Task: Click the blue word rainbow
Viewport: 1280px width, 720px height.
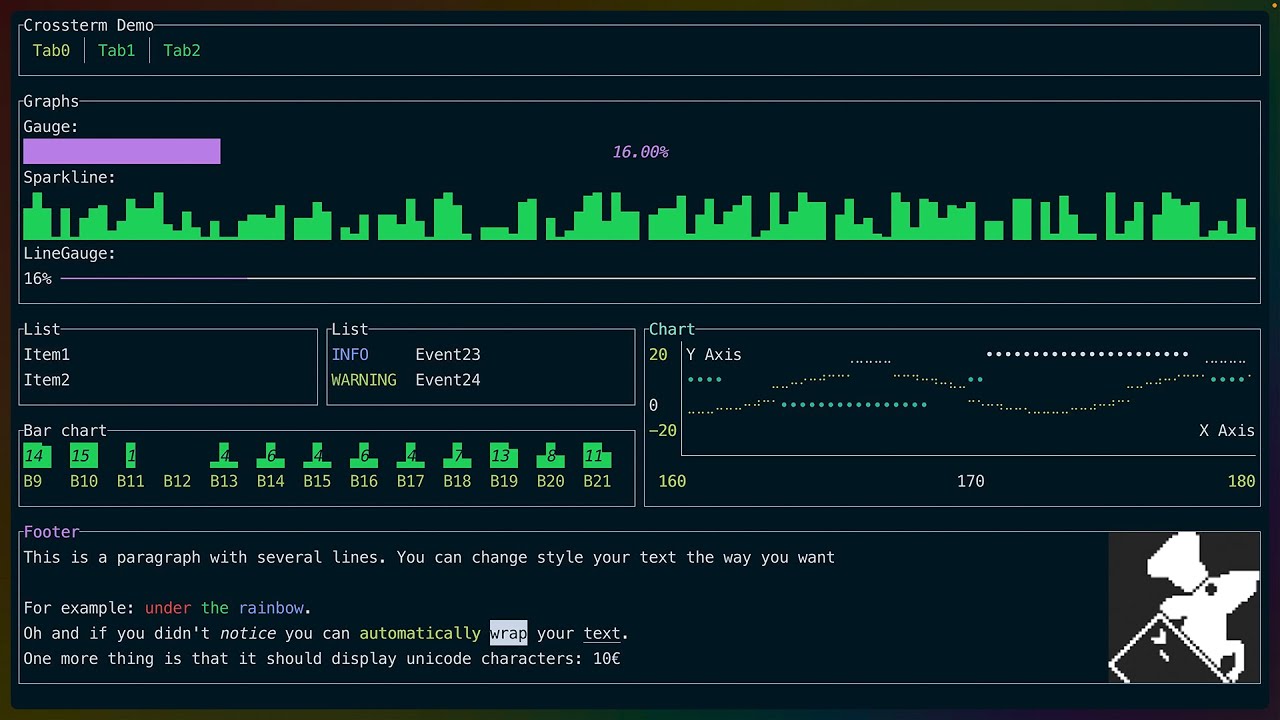Action: point(271,608)
